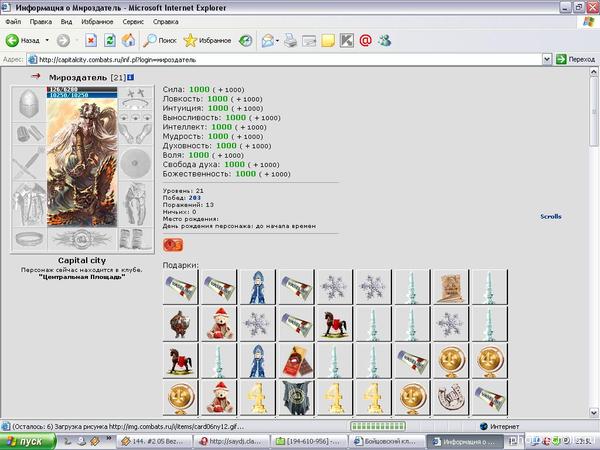
Task: Click the character portrait image
Action: tap(81, 158)
